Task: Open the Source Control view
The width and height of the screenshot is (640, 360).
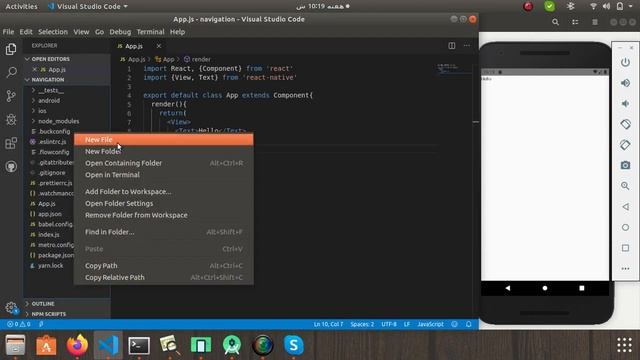Action: pos(11,96)
